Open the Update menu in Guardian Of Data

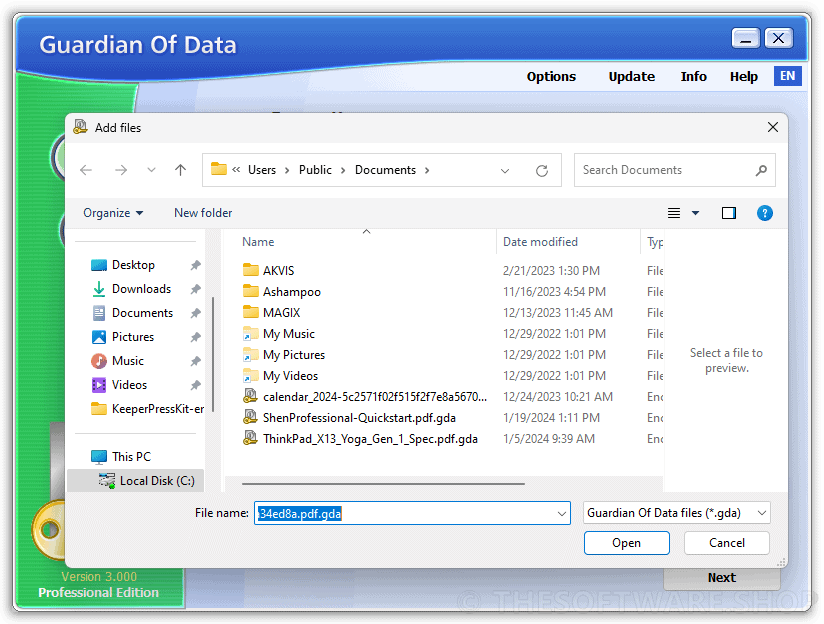pyautogui.click(x=632, y=77)
